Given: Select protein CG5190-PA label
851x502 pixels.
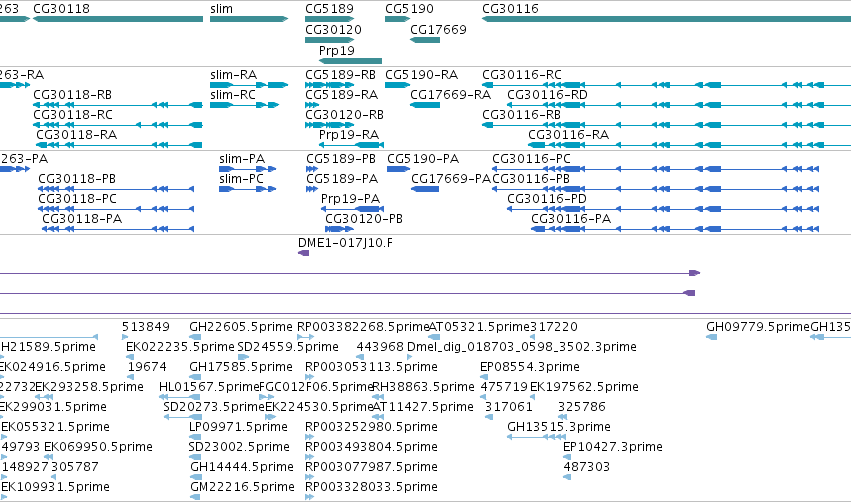Looking at the screenshot, I should 423,158.
